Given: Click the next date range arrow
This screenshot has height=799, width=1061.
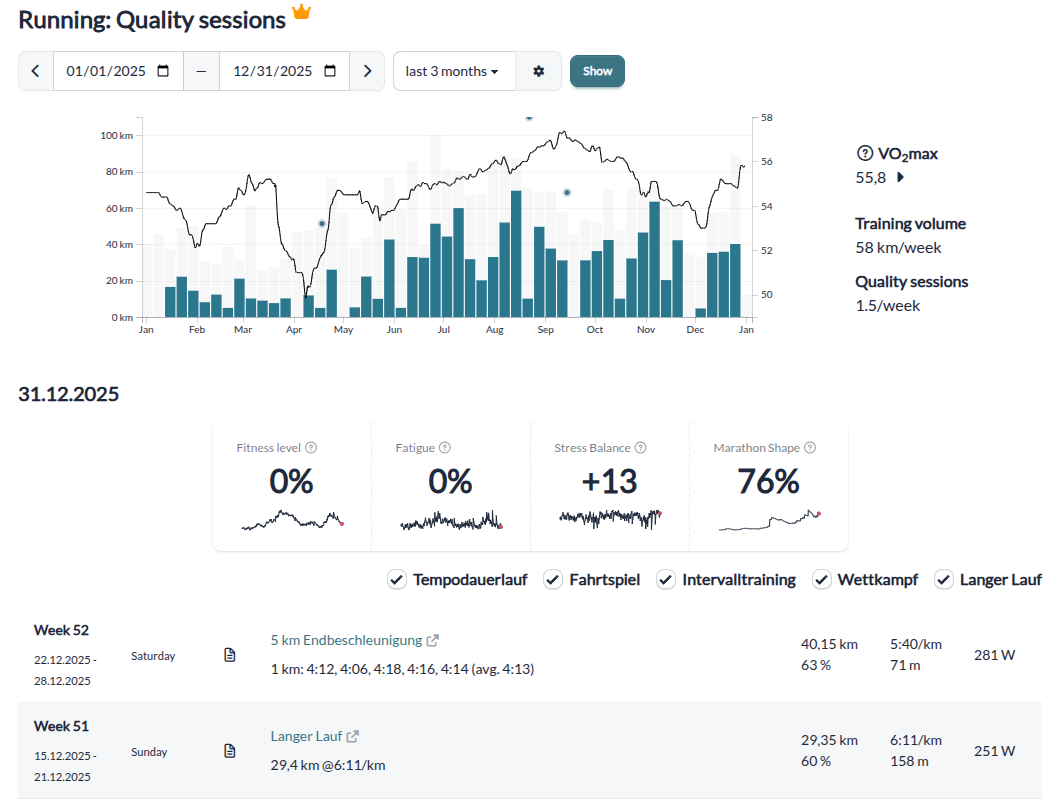Looking at the screenshot, I should click(x=367, y=71).
